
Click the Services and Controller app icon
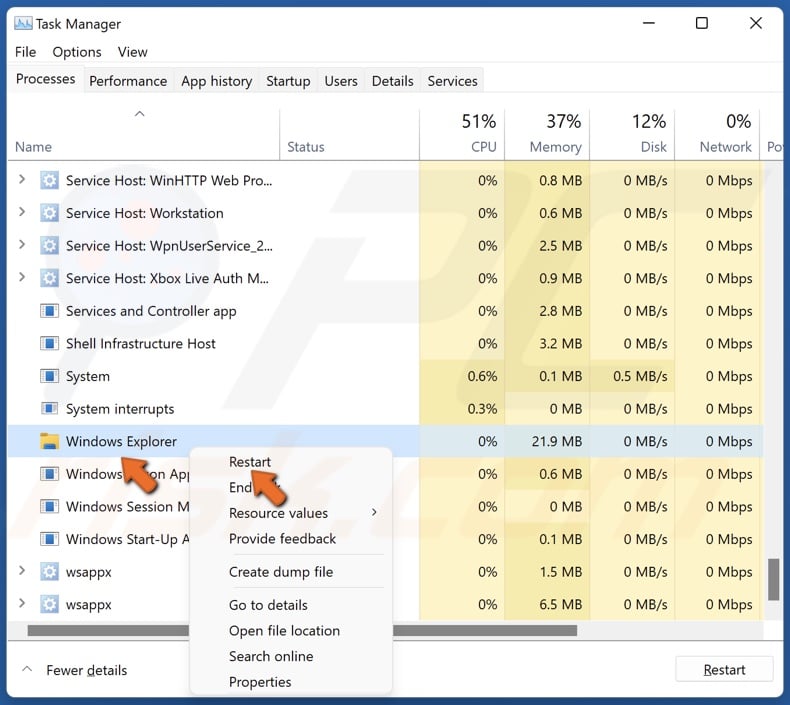tap(49, 311)
